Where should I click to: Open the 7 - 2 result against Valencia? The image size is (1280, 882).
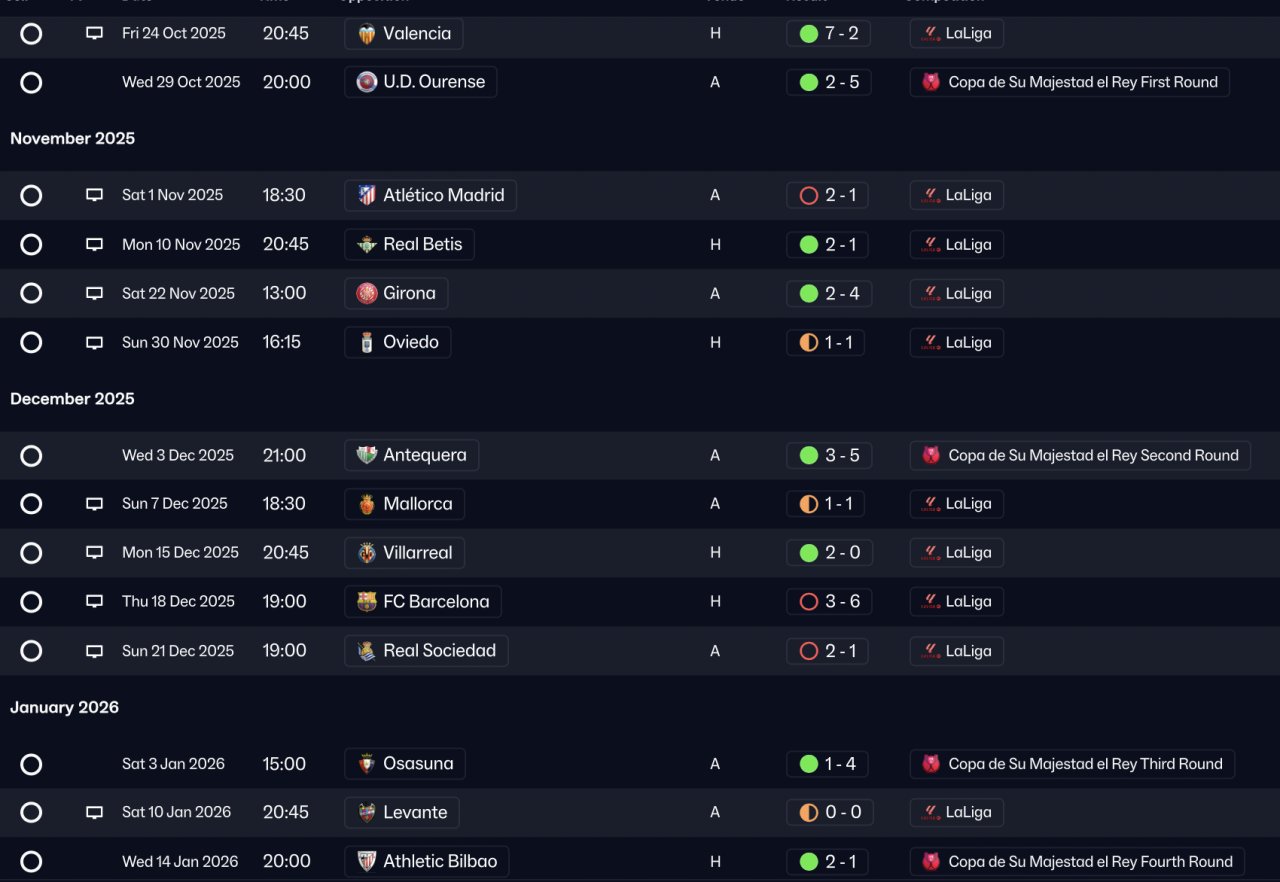coord(828,33)
